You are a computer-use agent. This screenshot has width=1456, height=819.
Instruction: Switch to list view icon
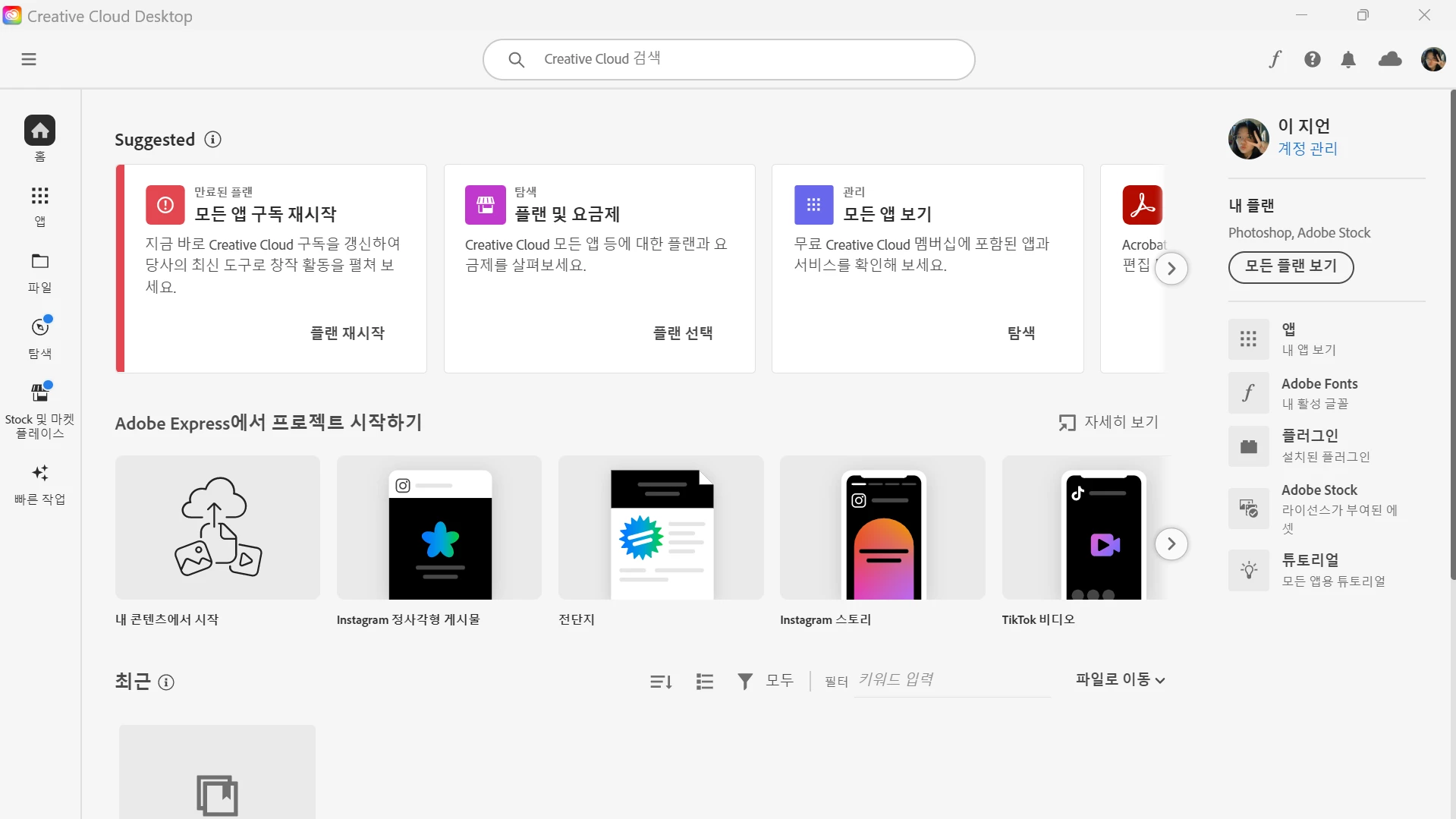click(705, 682)
